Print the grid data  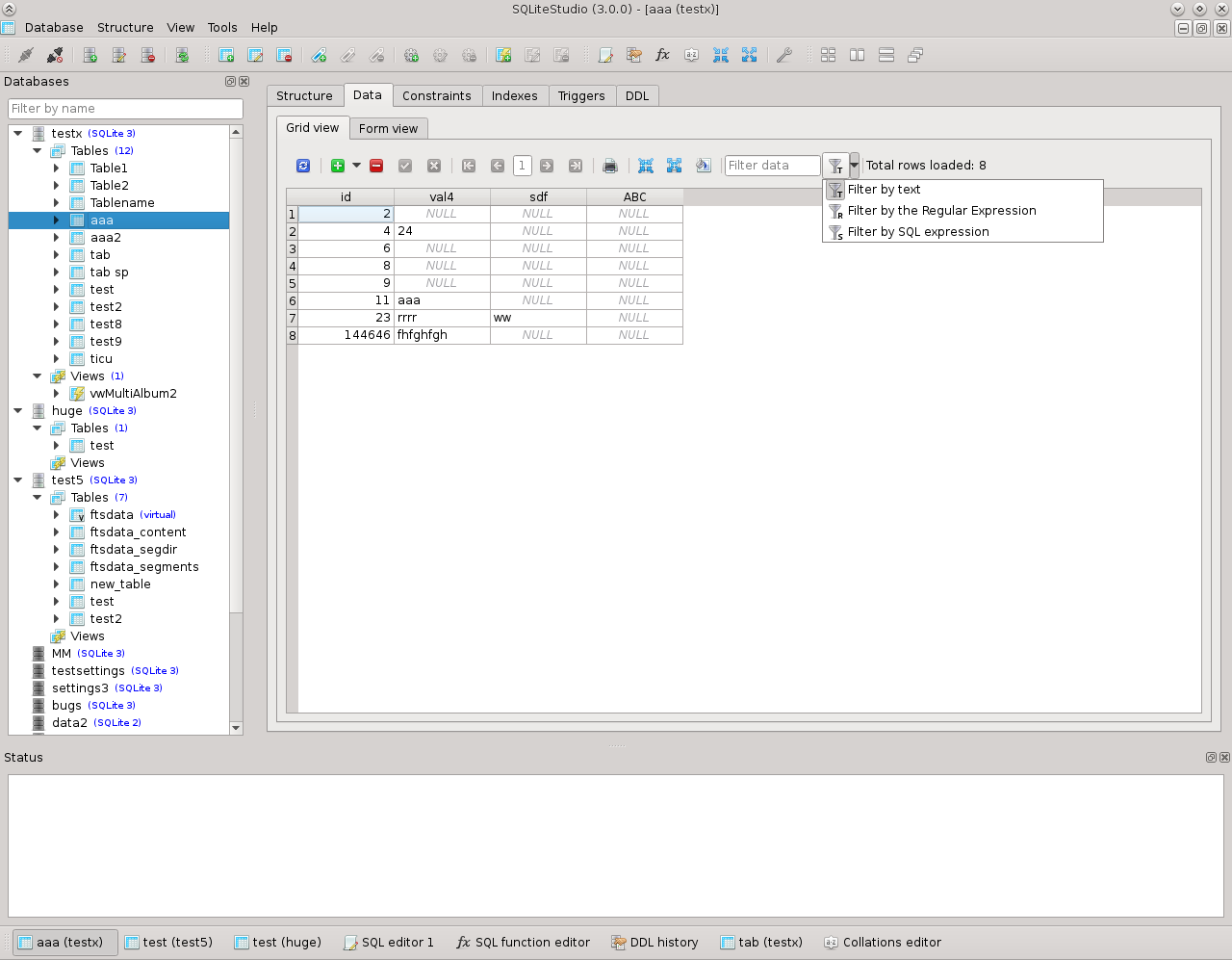609,165
